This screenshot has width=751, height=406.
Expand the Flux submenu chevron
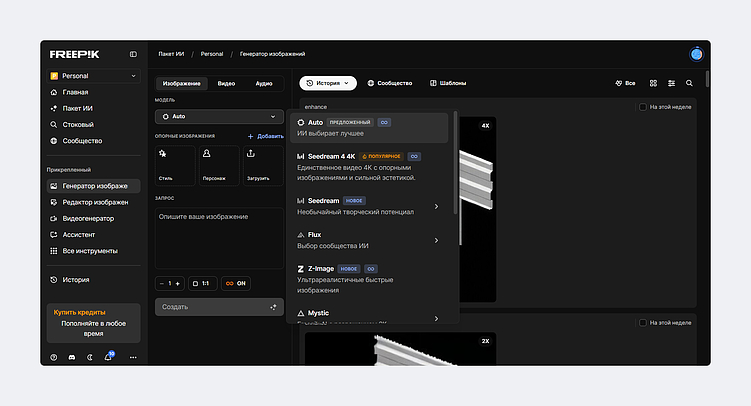(436, 240)
